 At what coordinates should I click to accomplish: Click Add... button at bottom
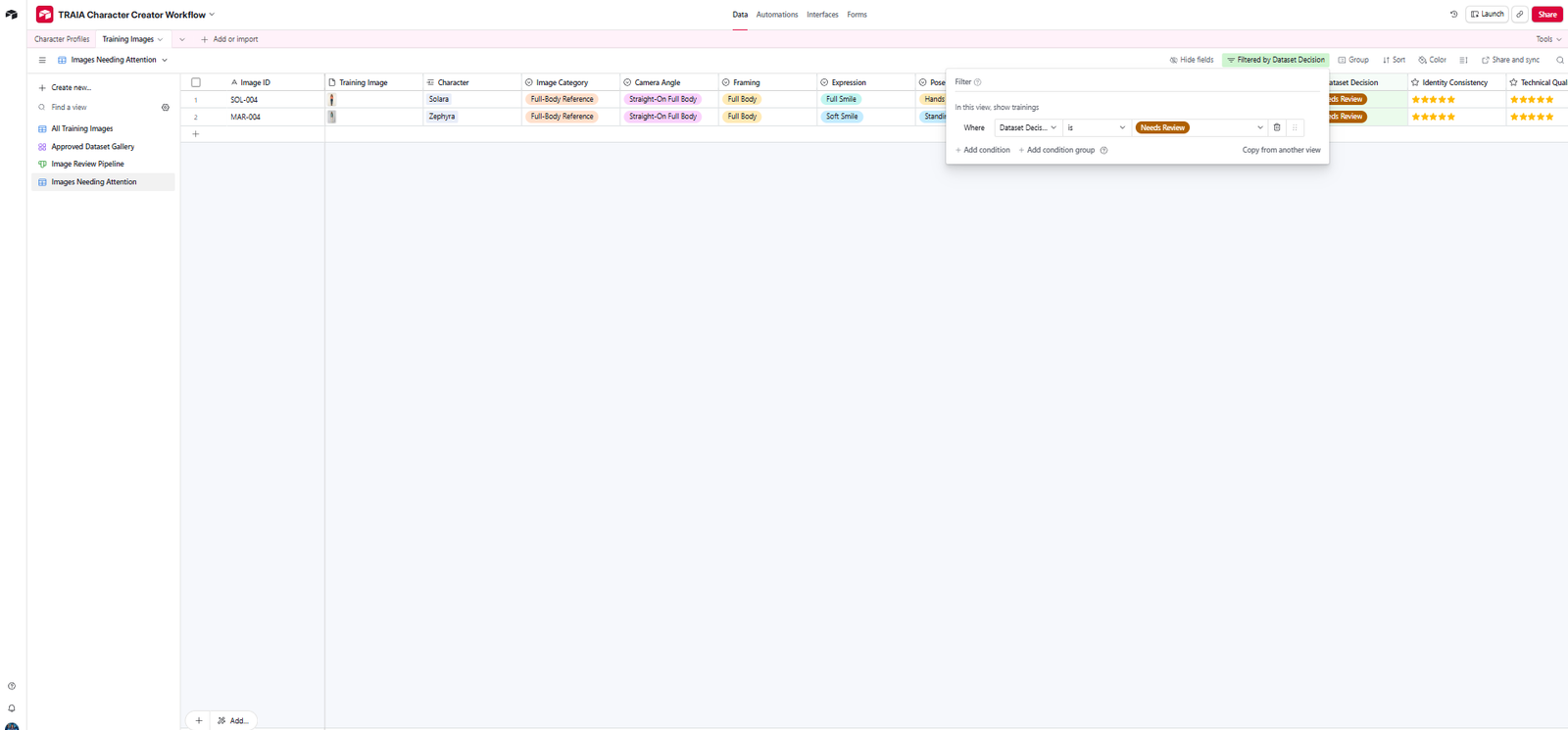click(x=233, y=720)
